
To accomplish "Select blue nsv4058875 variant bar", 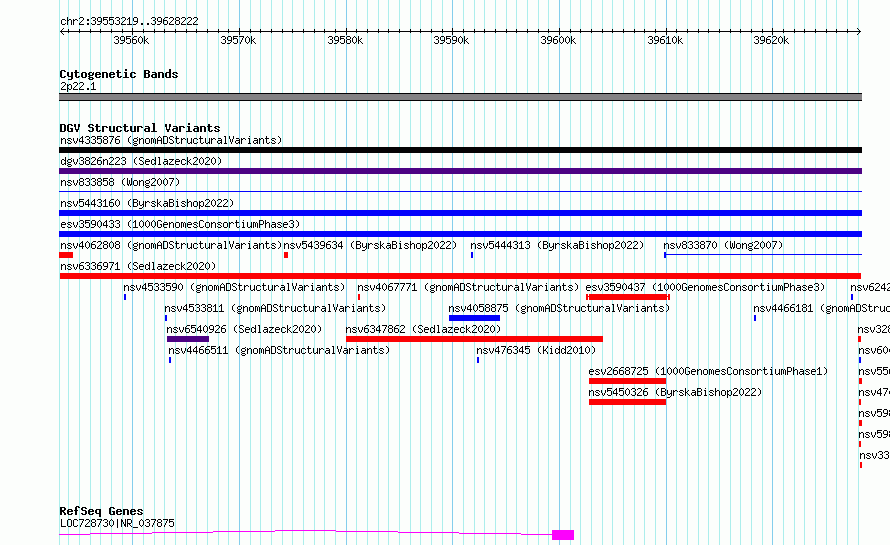I will 475,318.
